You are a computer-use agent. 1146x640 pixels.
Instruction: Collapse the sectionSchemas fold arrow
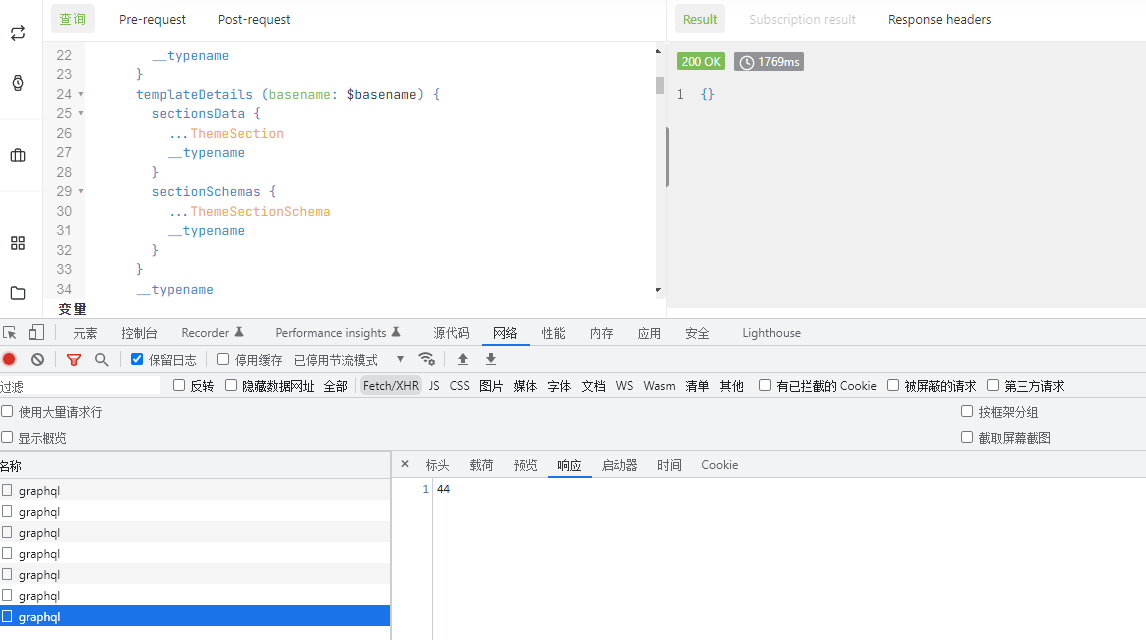click(81, 192)
